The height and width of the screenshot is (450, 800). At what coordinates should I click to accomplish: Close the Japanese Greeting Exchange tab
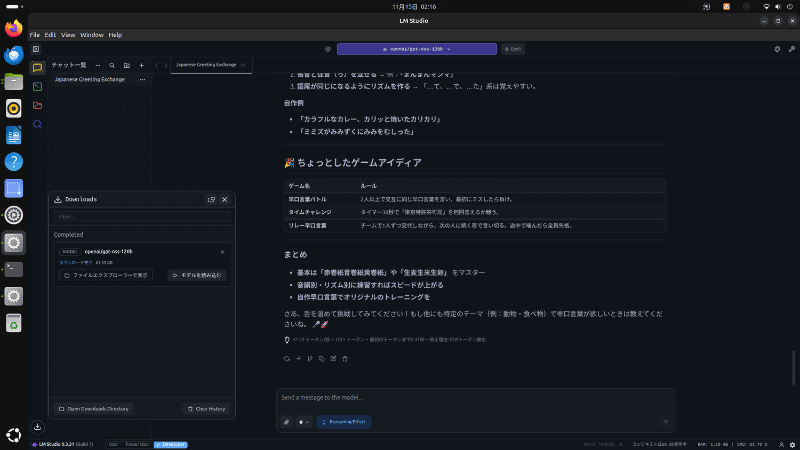tap(243, 65)
